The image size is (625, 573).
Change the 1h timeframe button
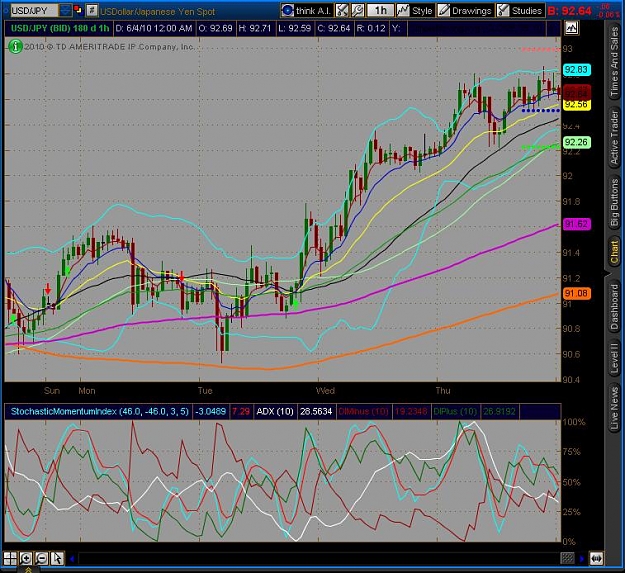click(381, 10)
